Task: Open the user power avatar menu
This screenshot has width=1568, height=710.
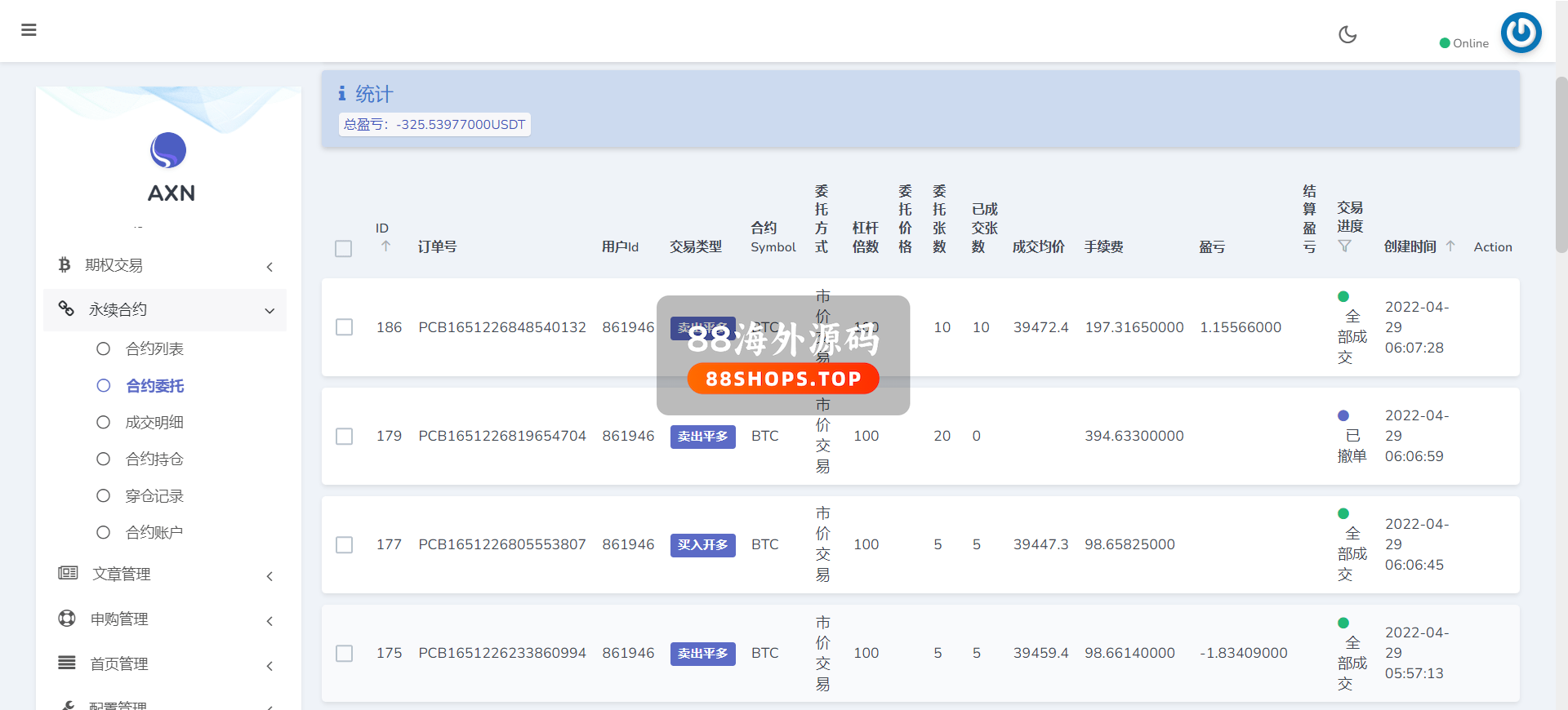Action: click(1521, 33)
